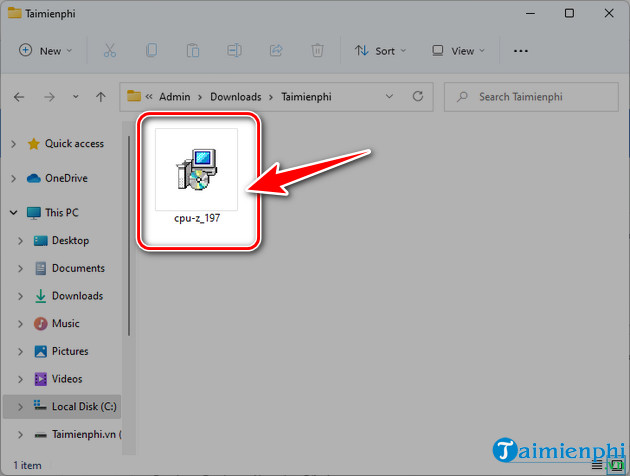The image size is (630, 476).
Task: Expand the Videos folder node
Action: pos(20,379)
